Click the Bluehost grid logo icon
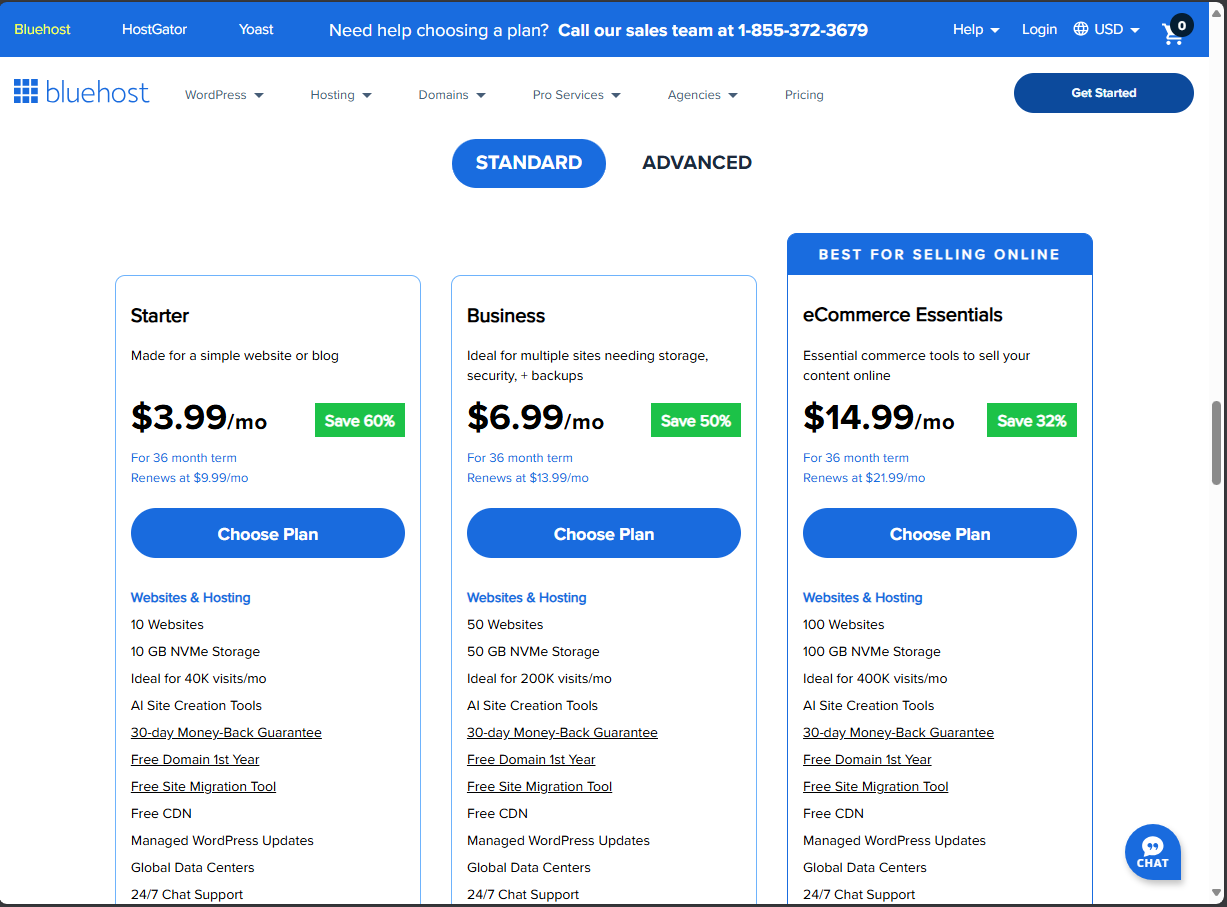Image resolution: width=1227 pixels, height=907 pixels. tap(25, 91)
